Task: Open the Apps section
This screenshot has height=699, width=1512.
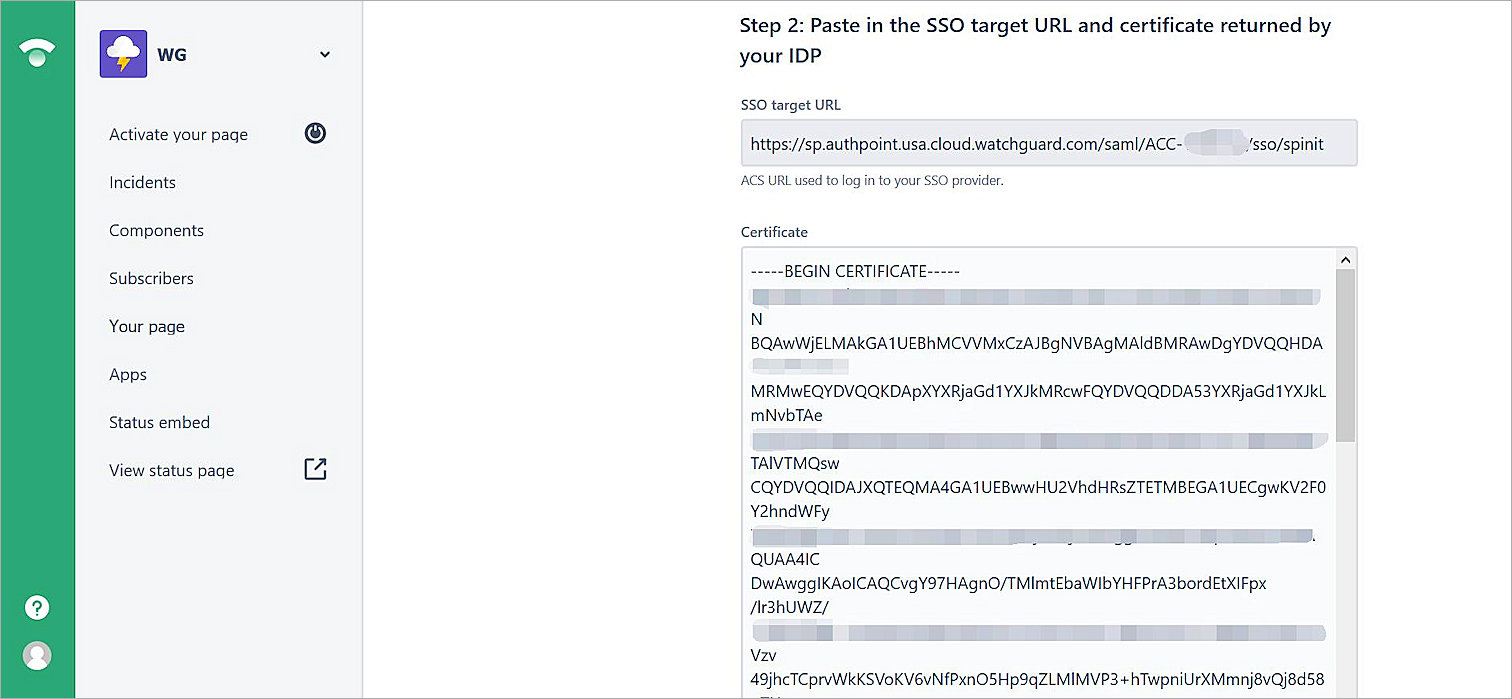Action: (128, 375)
